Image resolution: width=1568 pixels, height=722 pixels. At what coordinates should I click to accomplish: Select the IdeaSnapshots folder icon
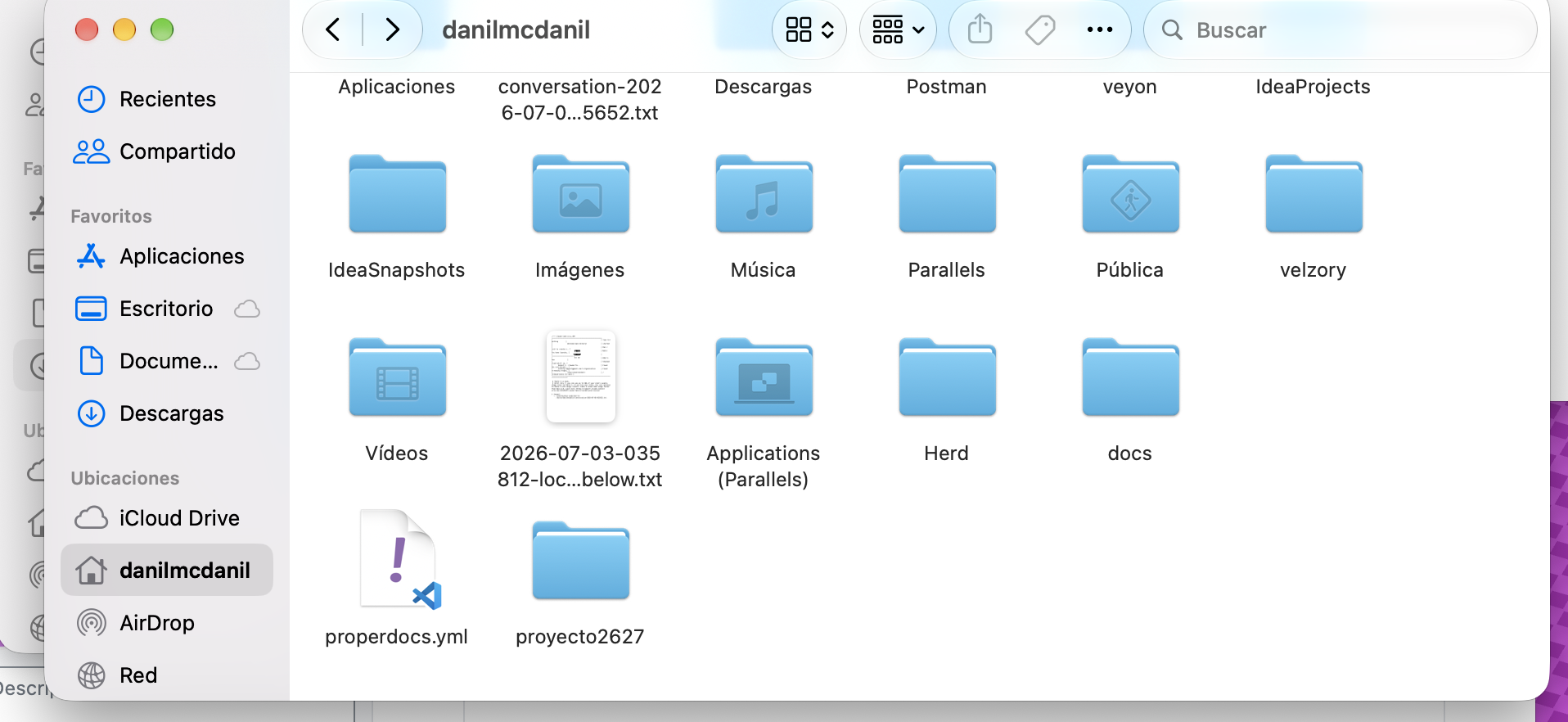pyautogui.click(x=398, y=194)
